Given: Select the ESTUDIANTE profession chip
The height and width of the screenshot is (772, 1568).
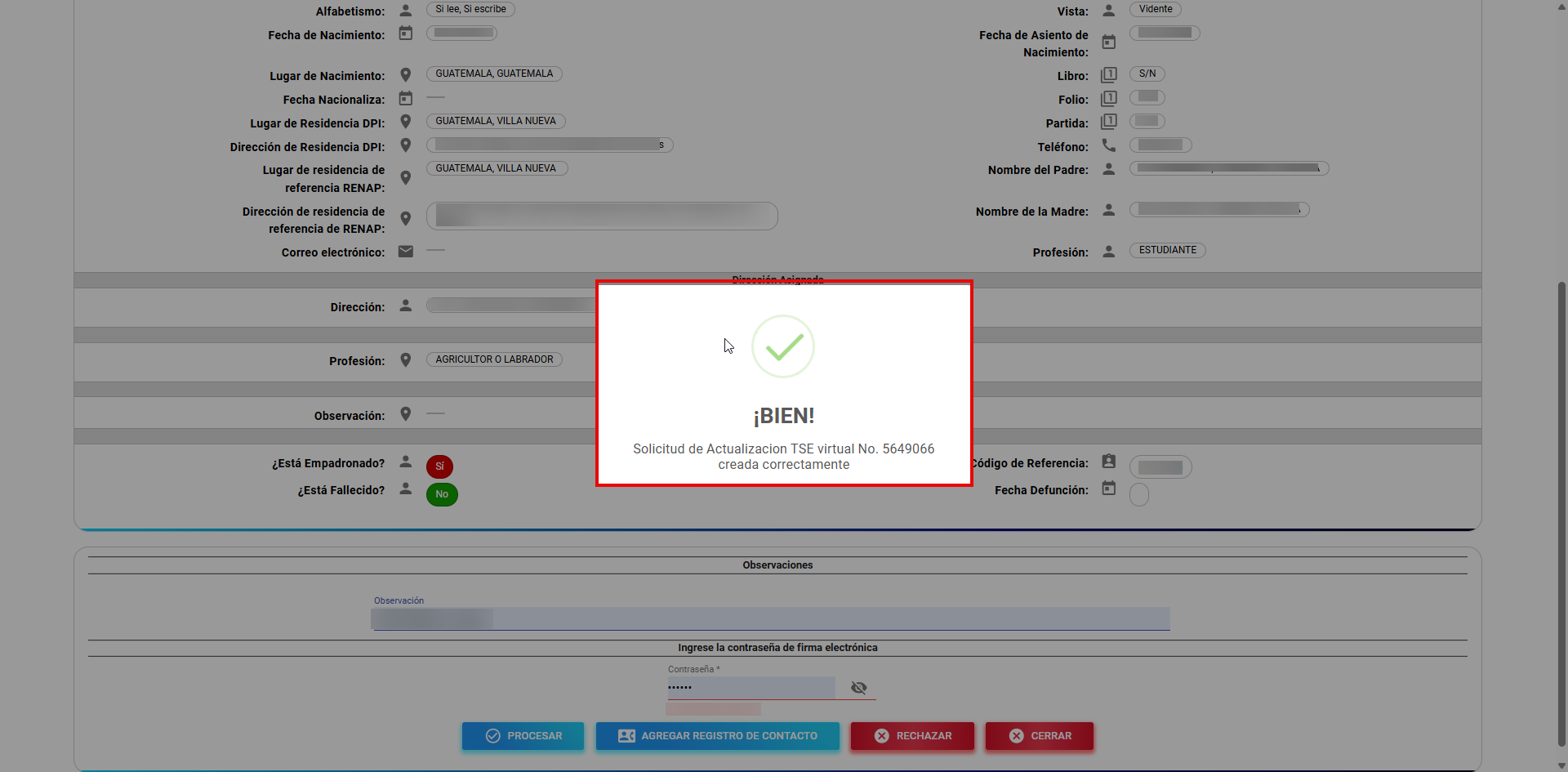Looking at the screenshot, I should tap(1167, 251).
